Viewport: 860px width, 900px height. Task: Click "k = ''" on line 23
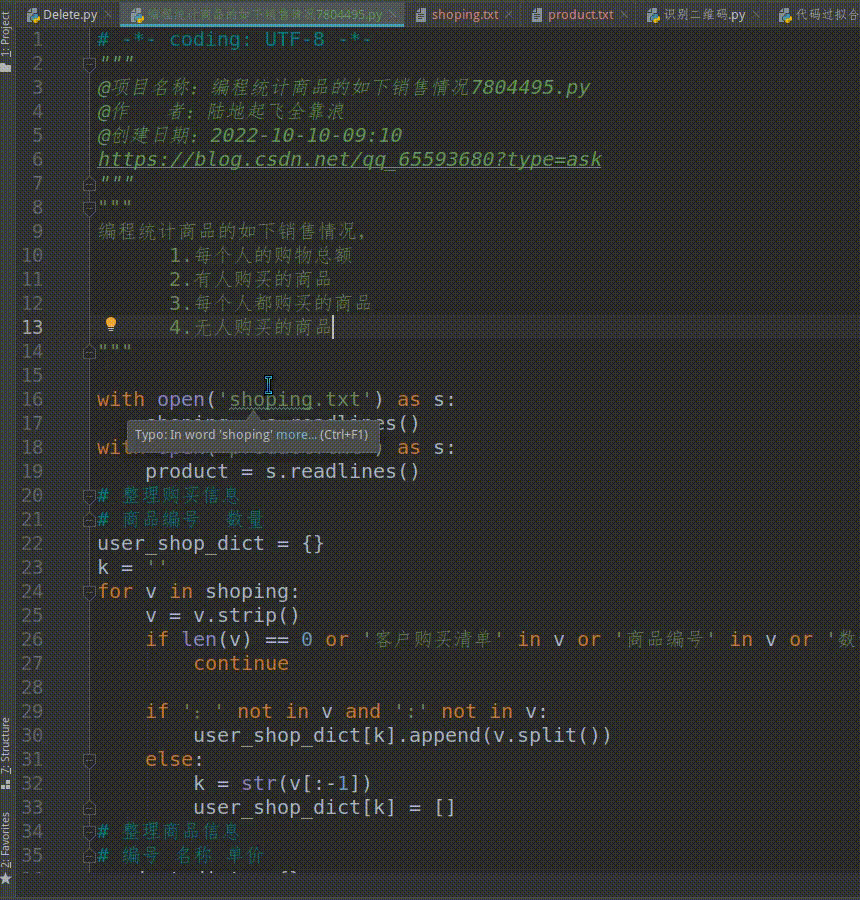coord(132,567)
